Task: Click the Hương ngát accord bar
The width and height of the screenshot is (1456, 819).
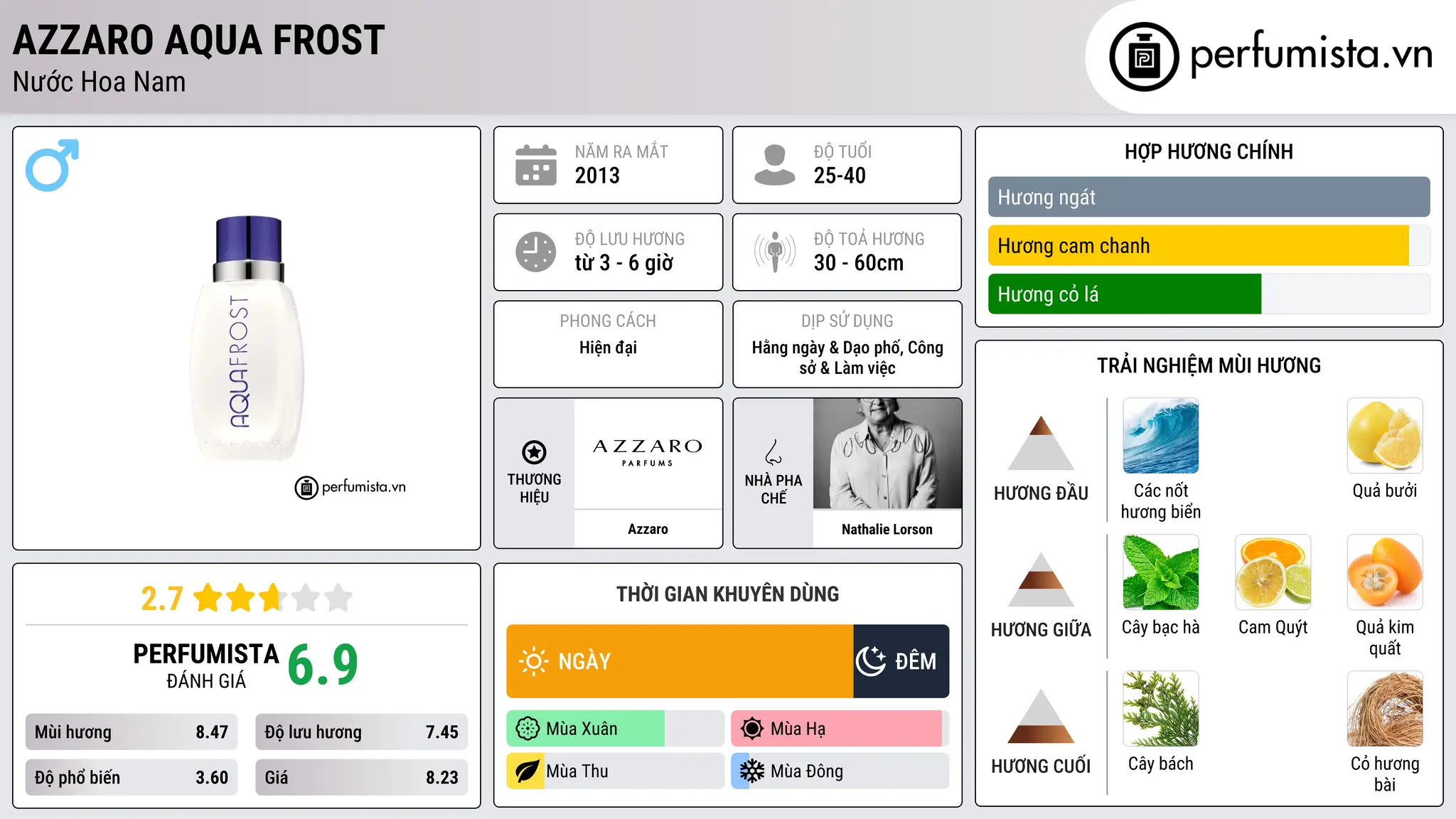Action: point(1209,197)
